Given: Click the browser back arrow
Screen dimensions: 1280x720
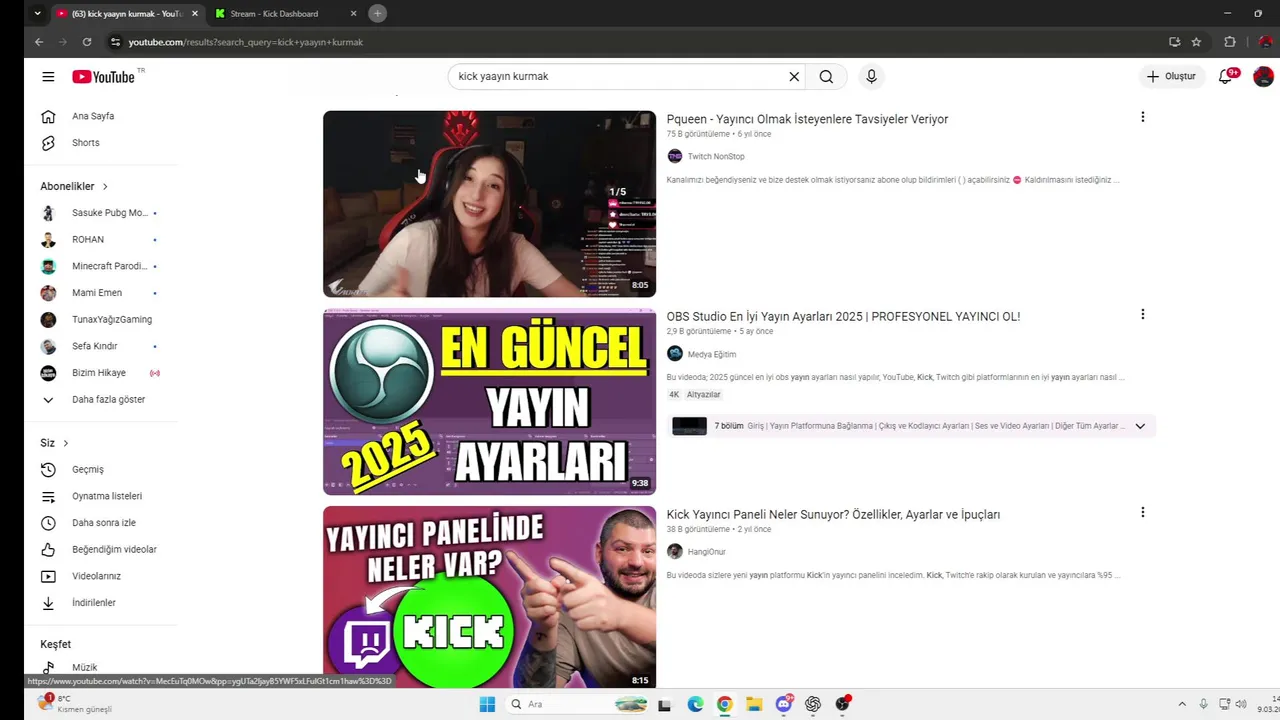Looking at the screenshot, I should [x=39, y=42].
